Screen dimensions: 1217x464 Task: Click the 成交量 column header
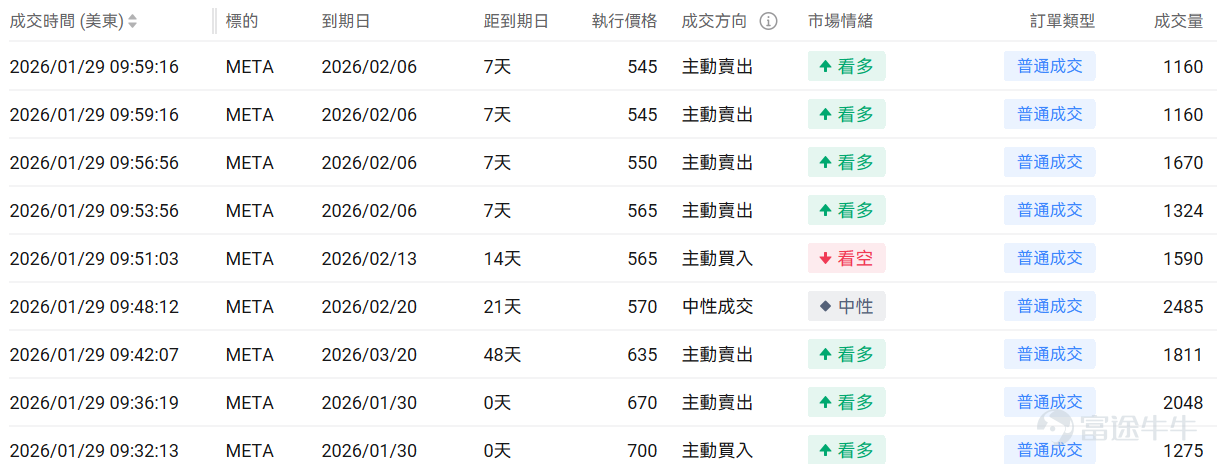click(1178, 21)
